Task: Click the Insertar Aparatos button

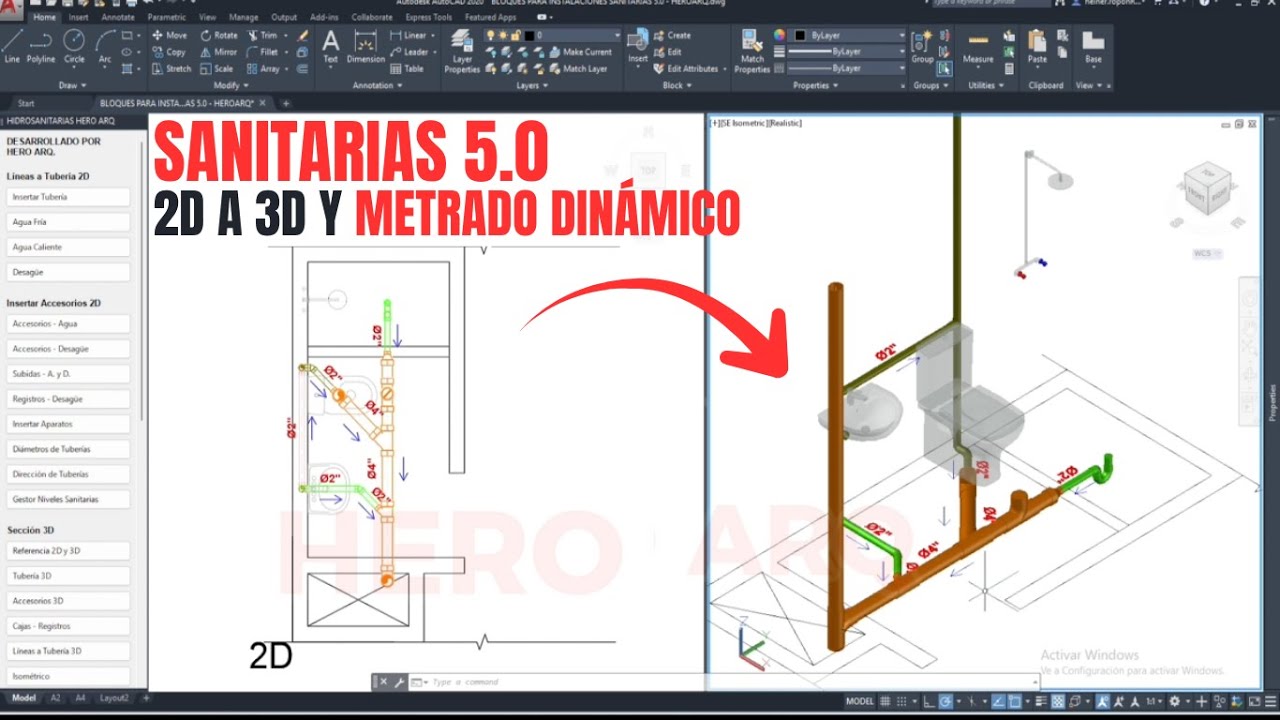Action: click(x=68, y=424)
